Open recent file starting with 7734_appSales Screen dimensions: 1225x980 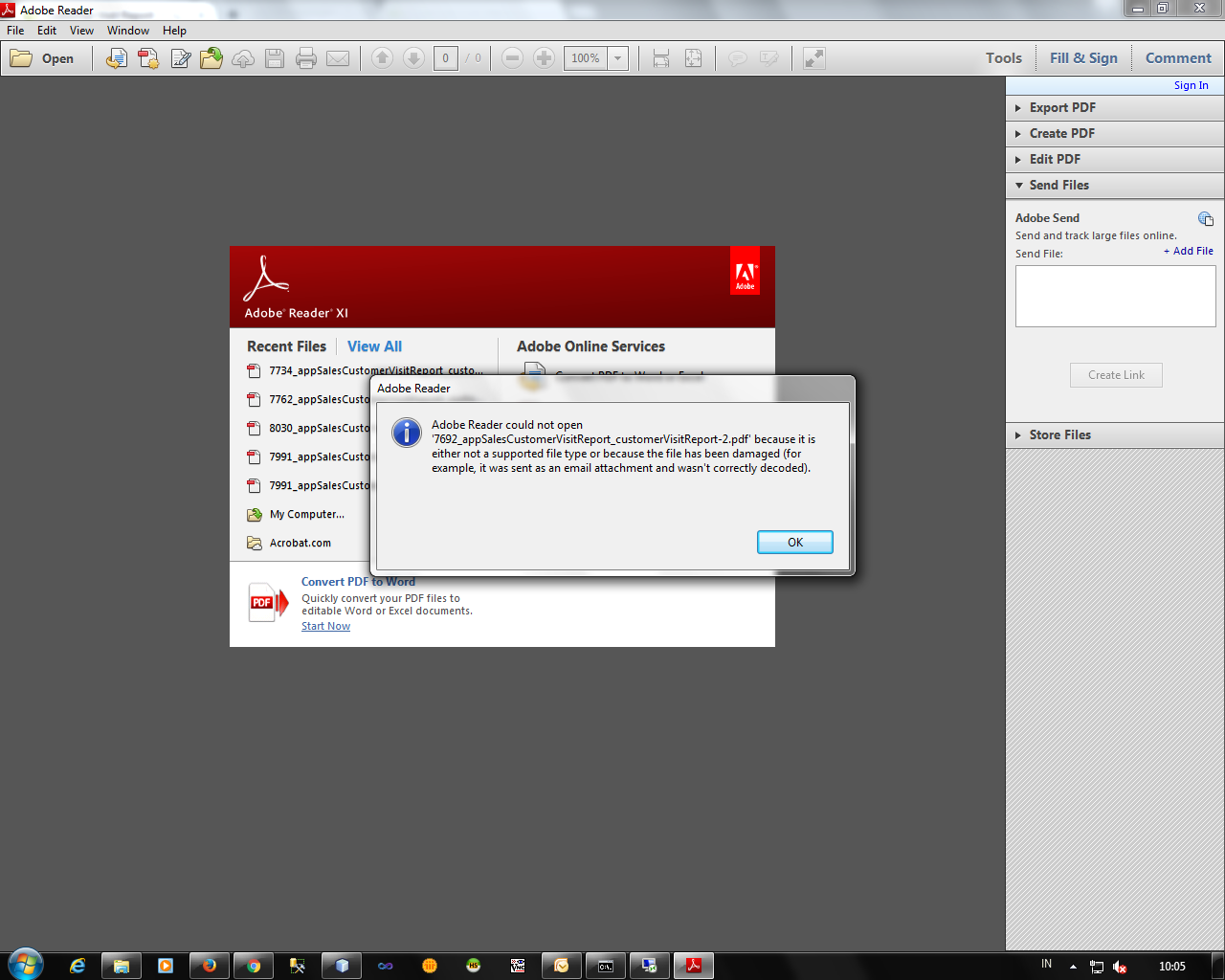[x=365, y=370]
